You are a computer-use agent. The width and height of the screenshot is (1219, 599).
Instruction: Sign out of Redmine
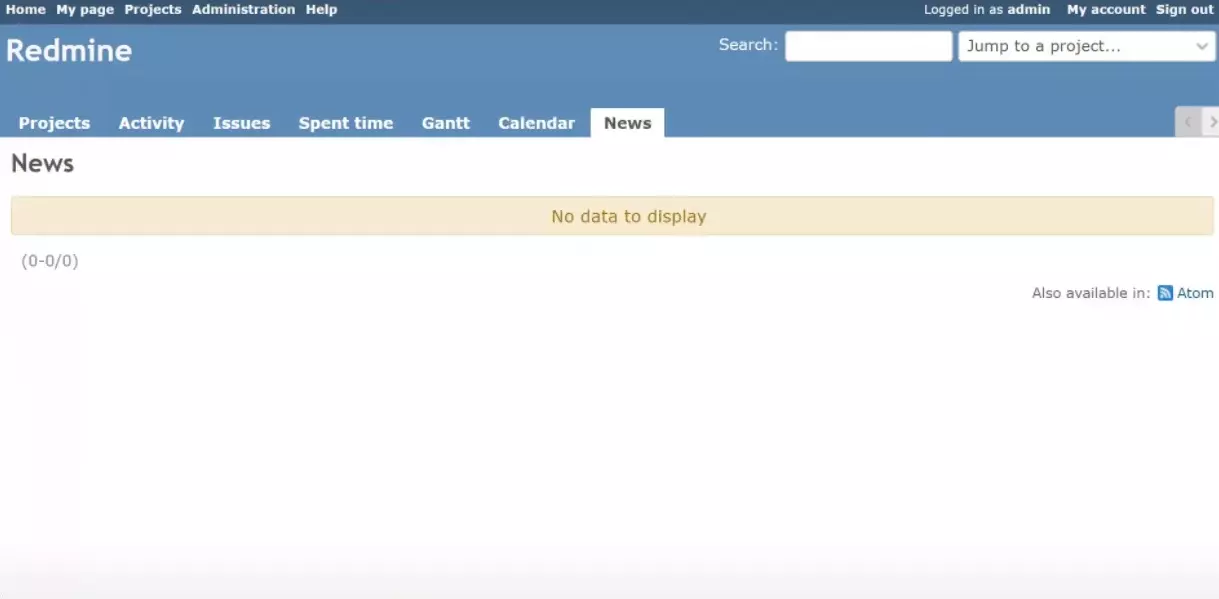(x=1183, y=9)
